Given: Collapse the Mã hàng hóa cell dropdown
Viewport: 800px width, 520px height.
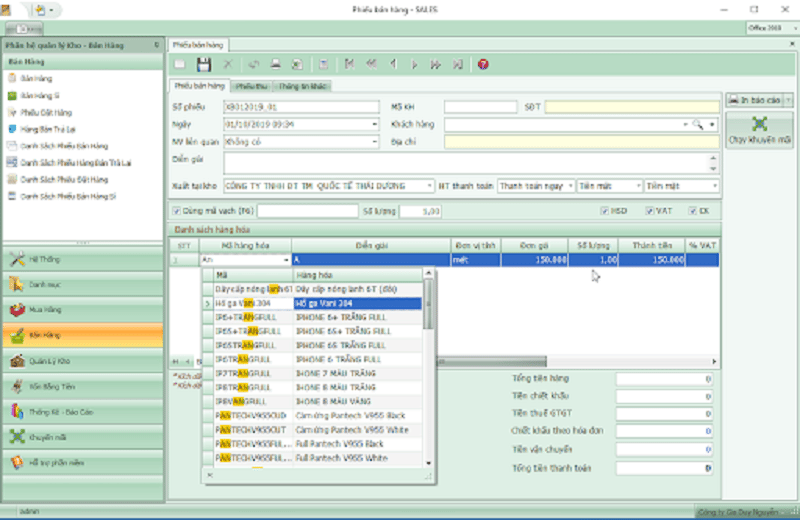Looking at the screenshot, I should pos(286,260).
